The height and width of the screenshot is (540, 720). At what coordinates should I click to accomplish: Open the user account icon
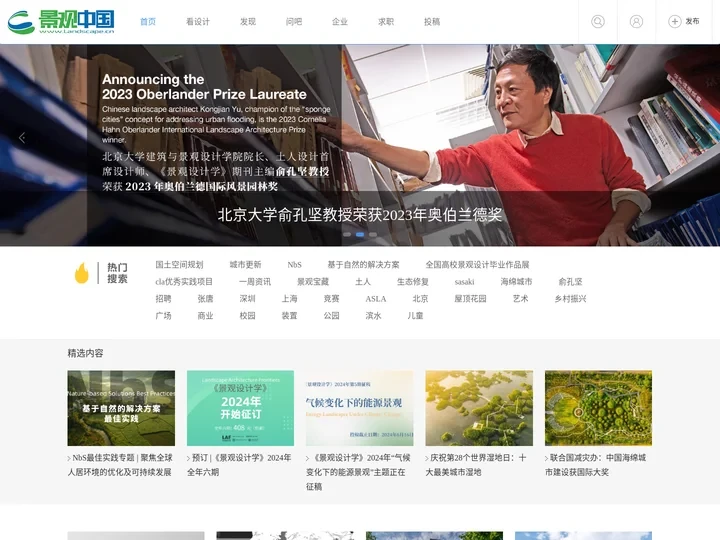[636, 22]
